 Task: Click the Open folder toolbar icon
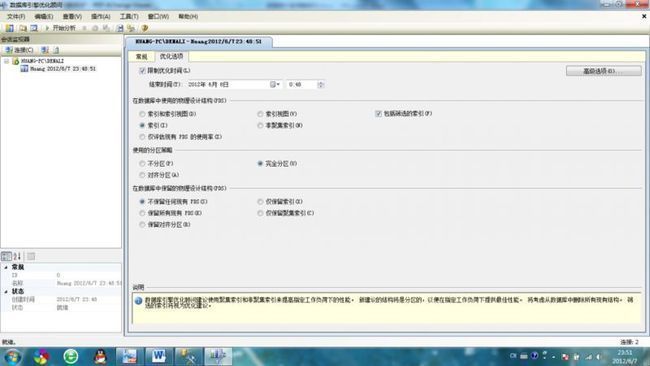[23, 28]
